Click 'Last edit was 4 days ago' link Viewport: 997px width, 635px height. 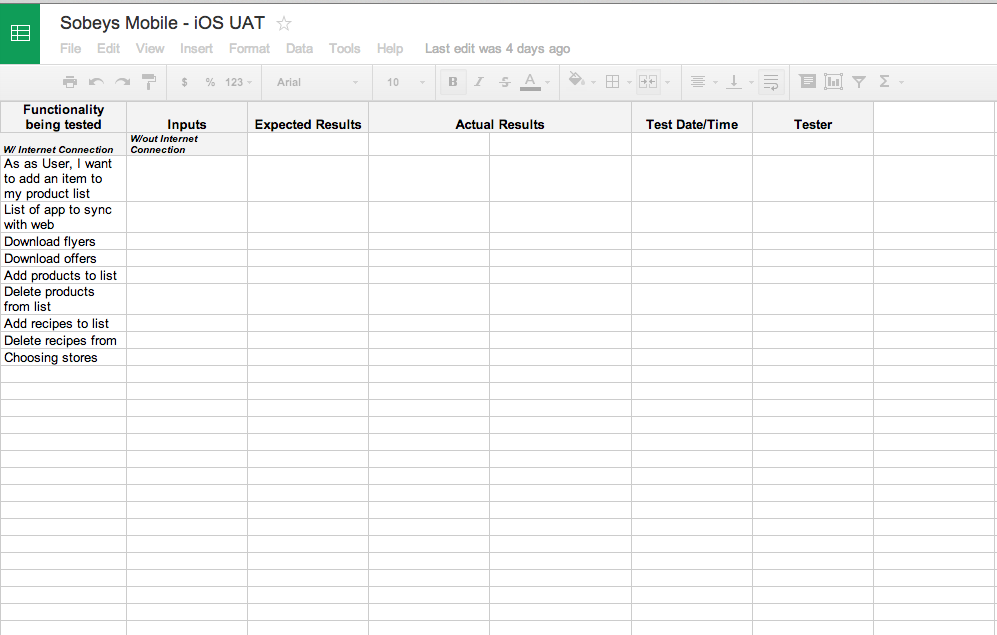click(x=497, y=49)
